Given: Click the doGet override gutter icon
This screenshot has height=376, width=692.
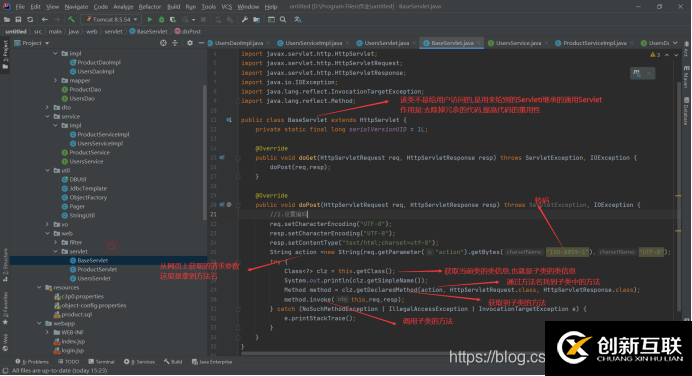Looking at the screenshot, I should tap(222, 158).
